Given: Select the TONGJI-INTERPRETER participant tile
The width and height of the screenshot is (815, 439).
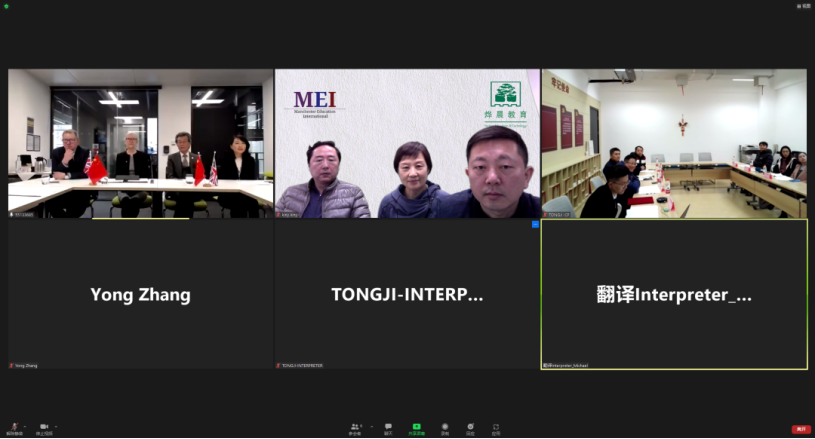Looking at the screenshot, I should tap(407, 294).
